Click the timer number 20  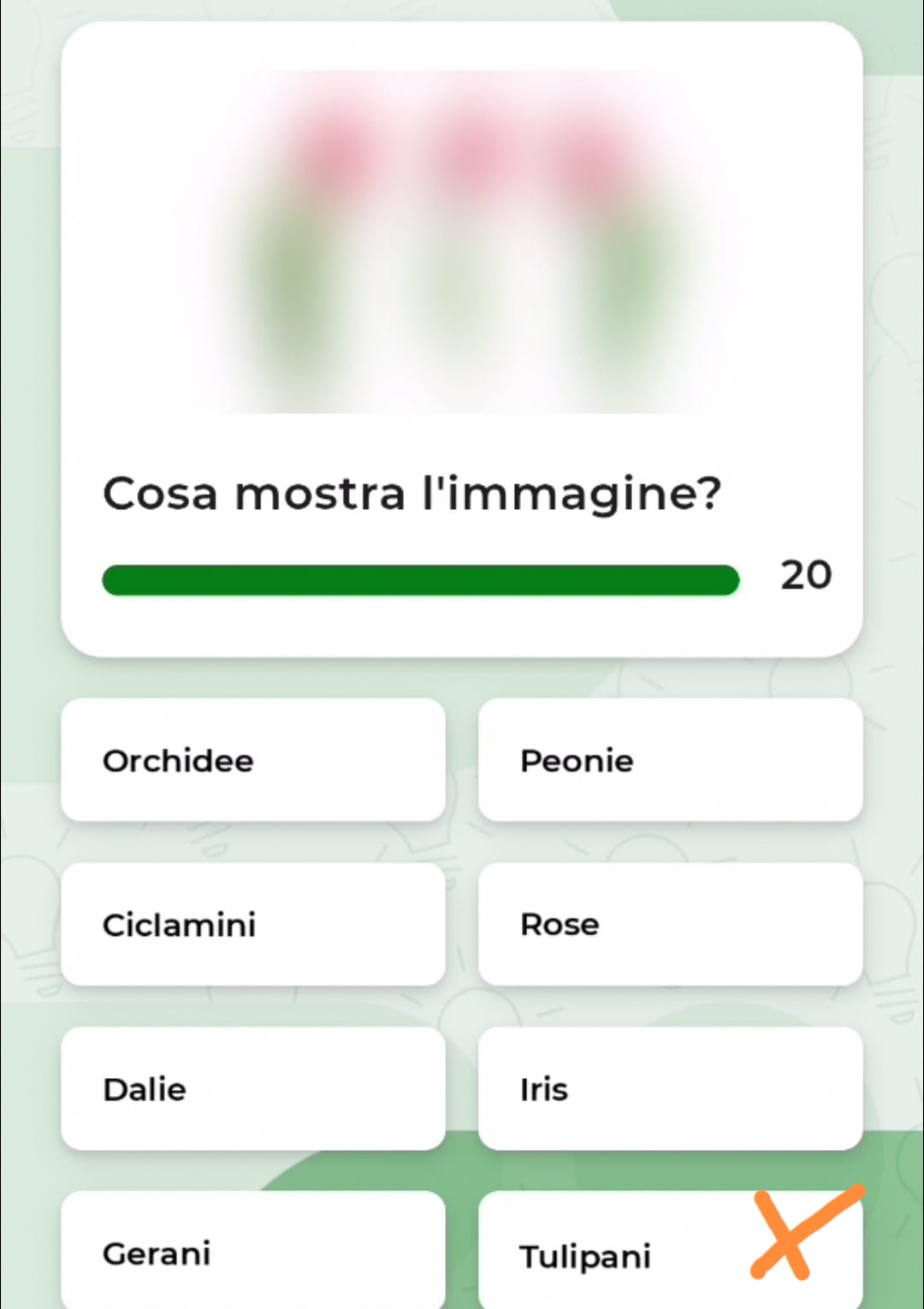pos(805,575)
